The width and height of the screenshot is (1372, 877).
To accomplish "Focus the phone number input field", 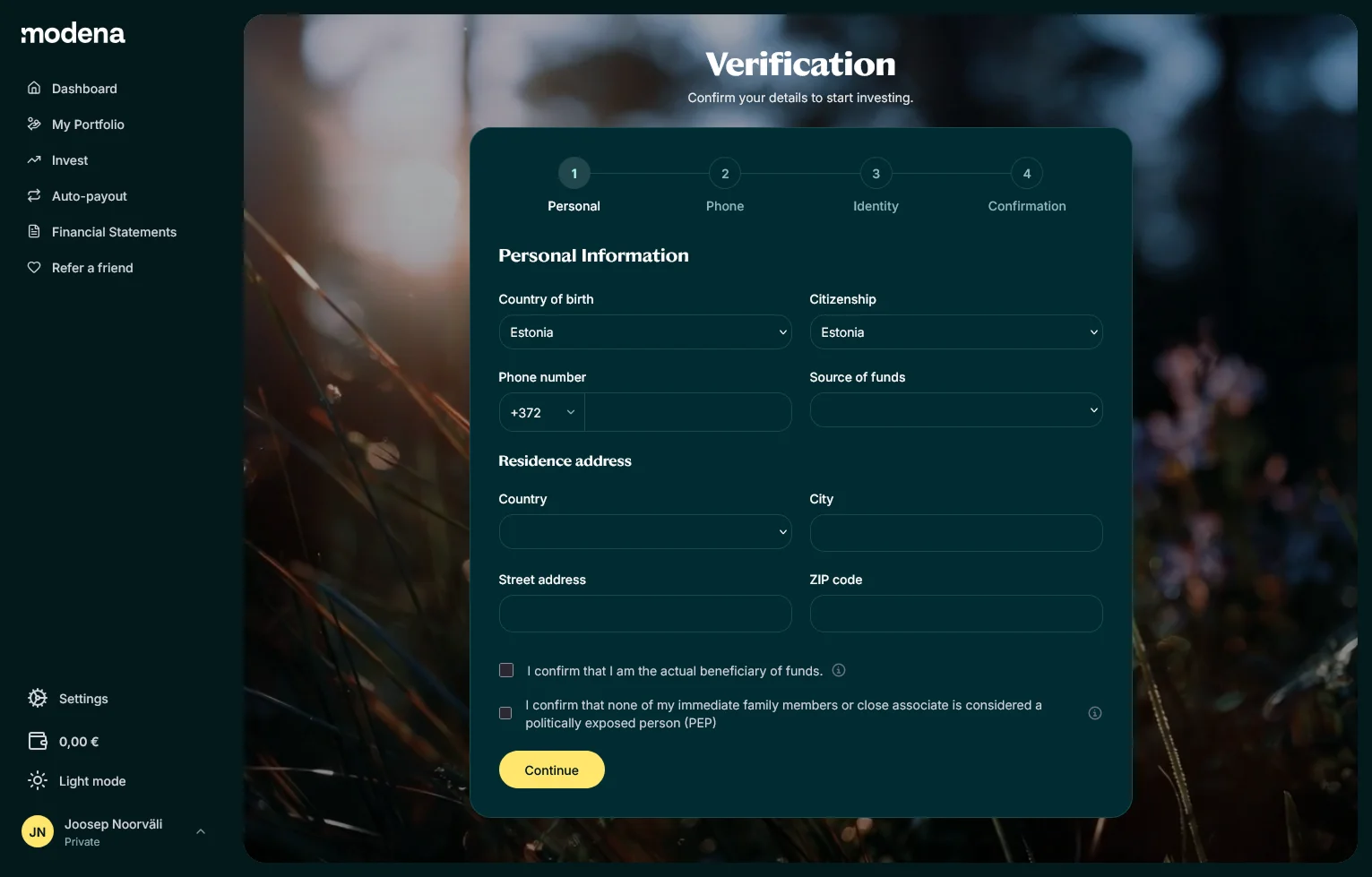I will point(688,412).
